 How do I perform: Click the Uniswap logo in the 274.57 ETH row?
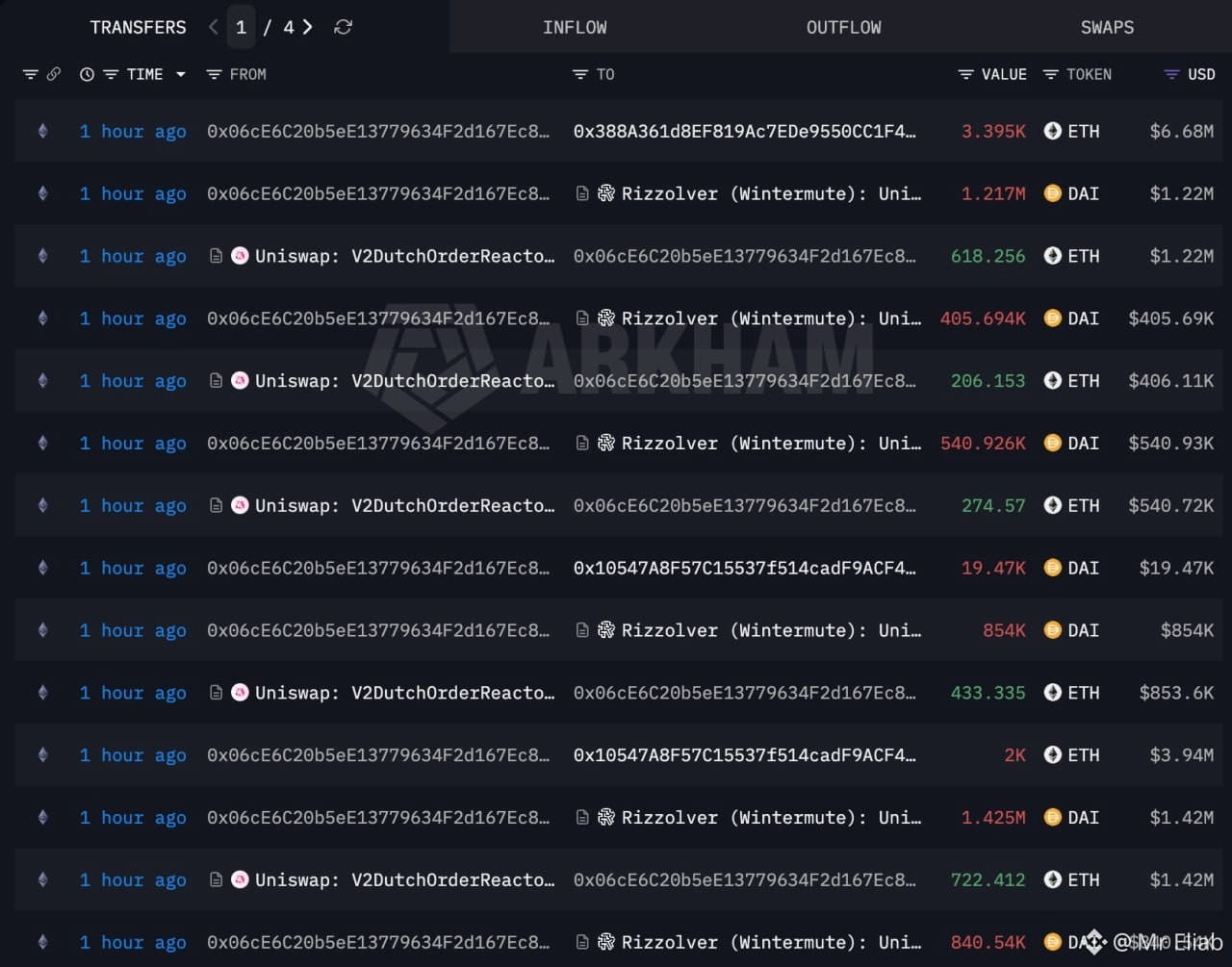[241, 505]
